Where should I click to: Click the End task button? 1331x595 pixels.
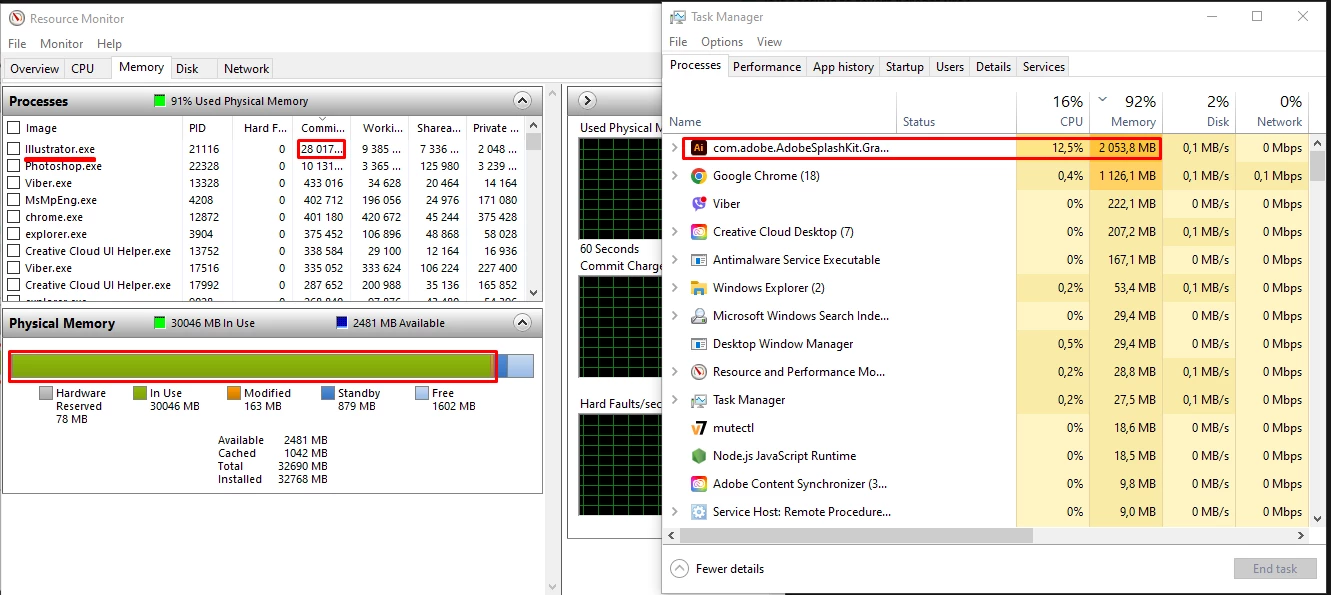[1275, 569]
